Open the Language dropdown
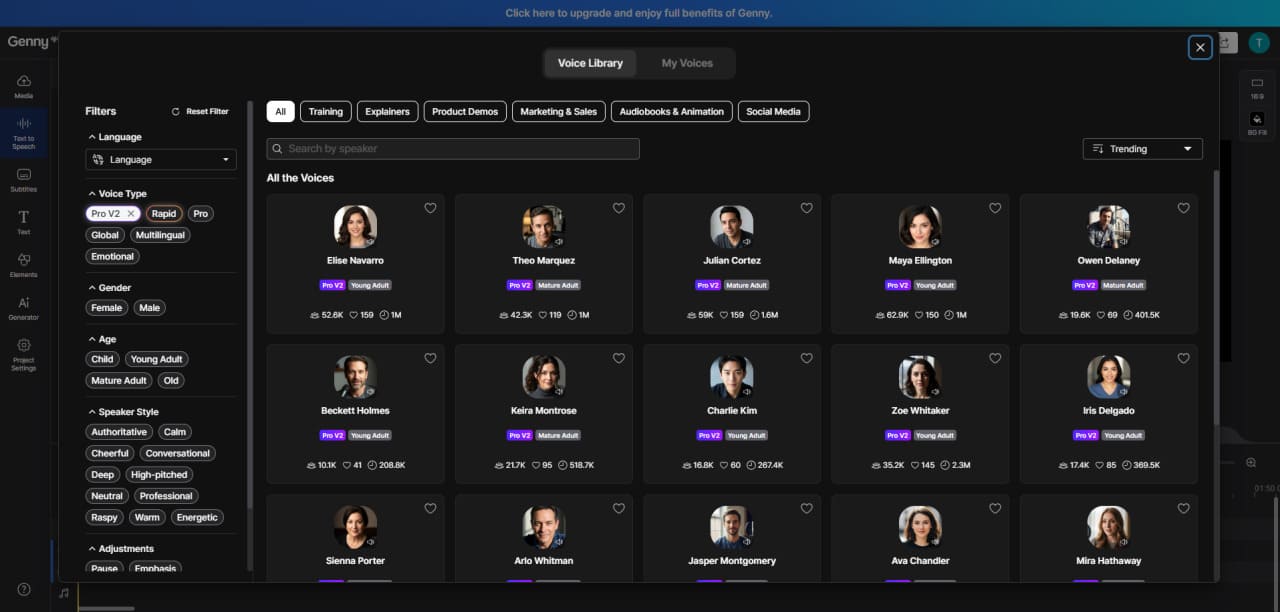This screenshot has height=612, width=1280. pos(161,160)
